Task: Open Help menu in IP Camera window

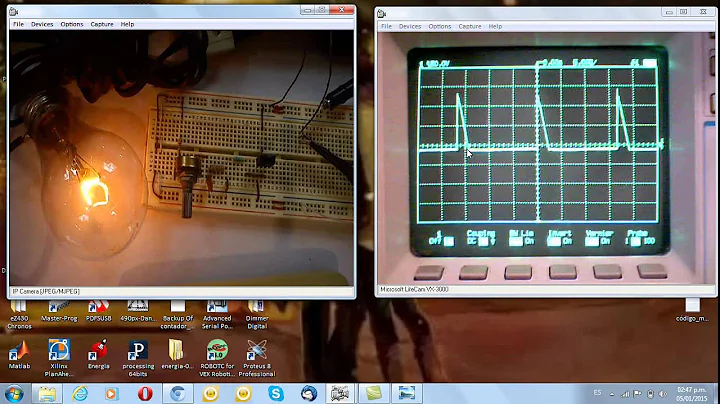Action: click(x=127, y=24)
